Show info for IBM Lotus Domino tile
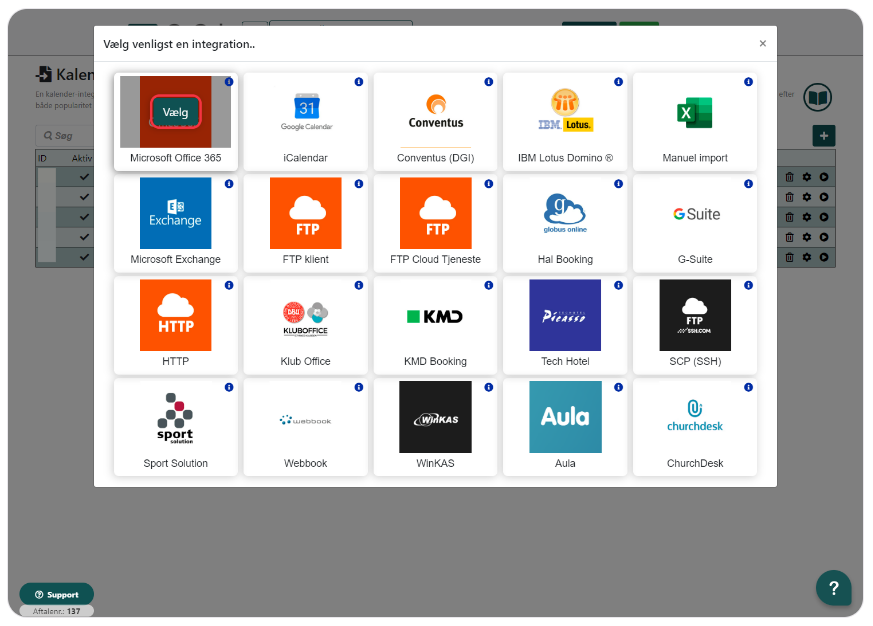The width and height of the screenshot is (873, 626). point(618,82)
